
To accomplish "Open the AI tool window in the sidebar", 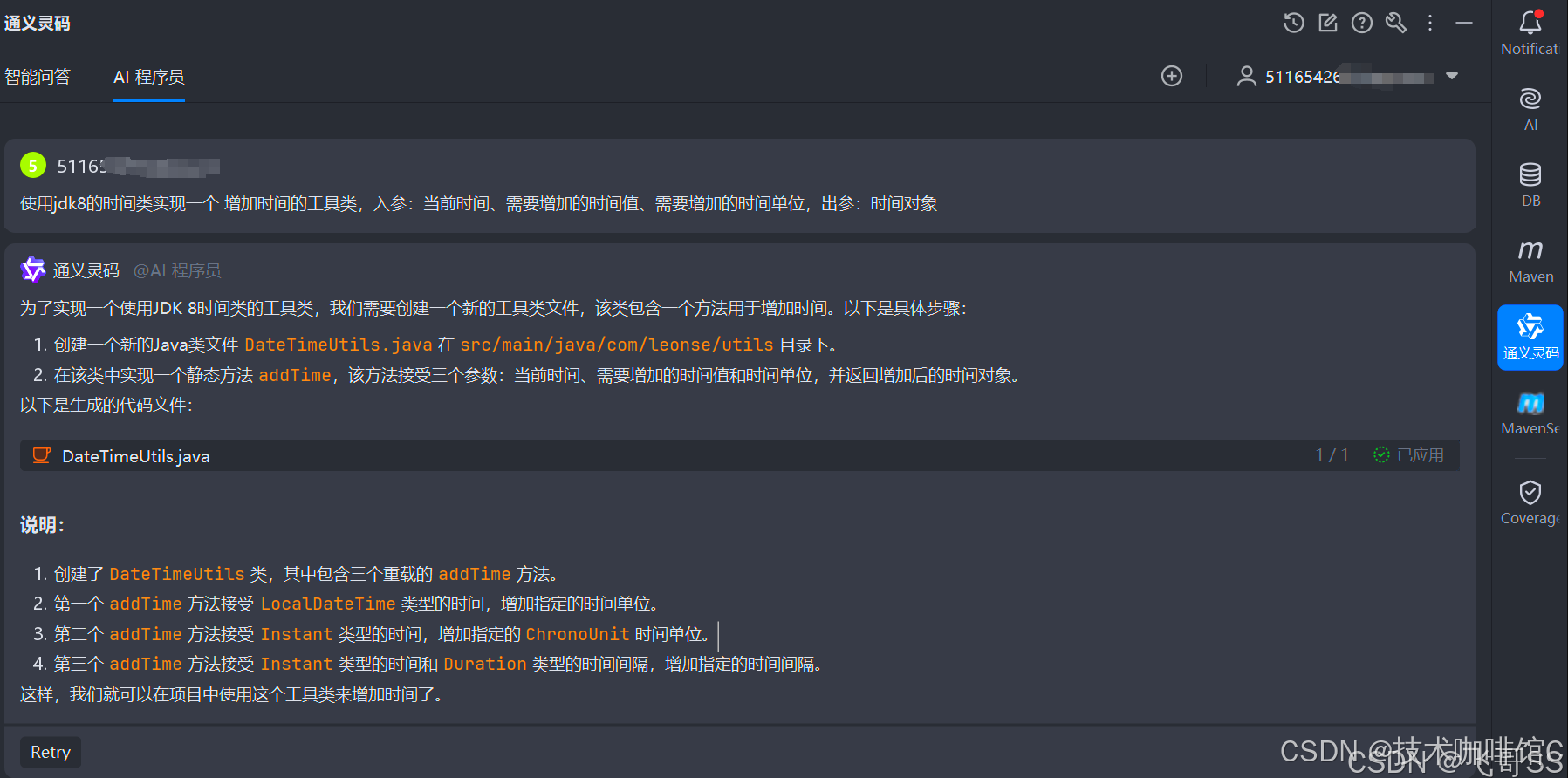I will point(1530,109).
